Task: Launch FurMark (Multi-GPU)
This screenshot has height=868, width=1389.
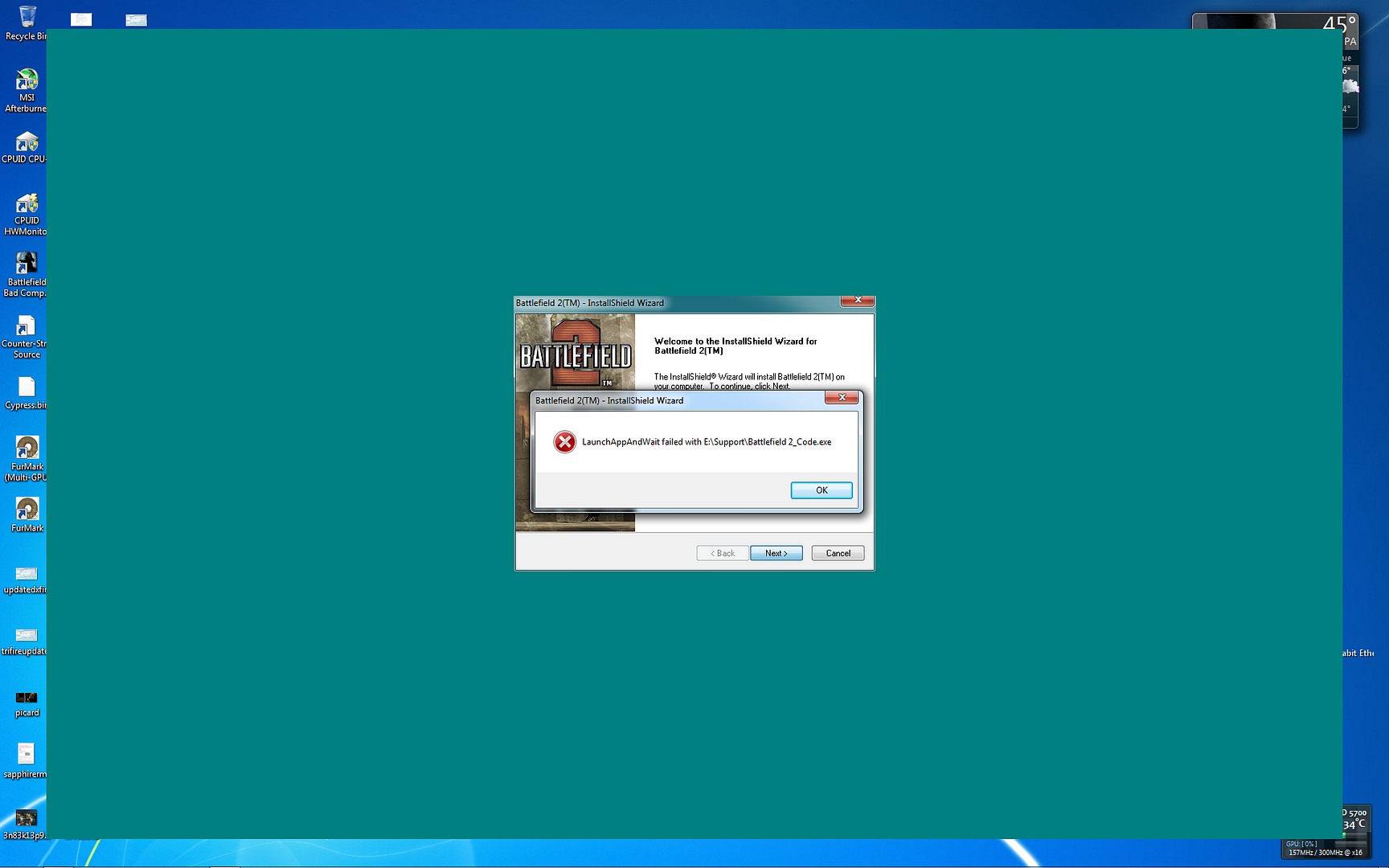Action: point(26,448)
